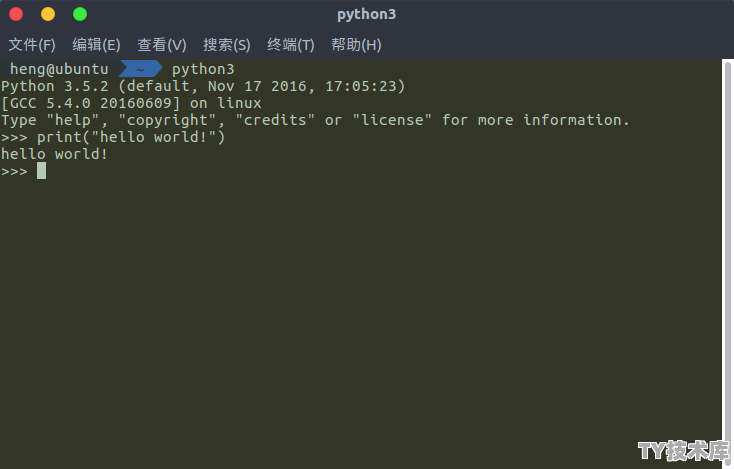Image resolution: width=734 pixels, height=469 pixels.
Task: Click the blue tilde directory arrow segment
Action: pyautogui.click(x=140, y=69)
